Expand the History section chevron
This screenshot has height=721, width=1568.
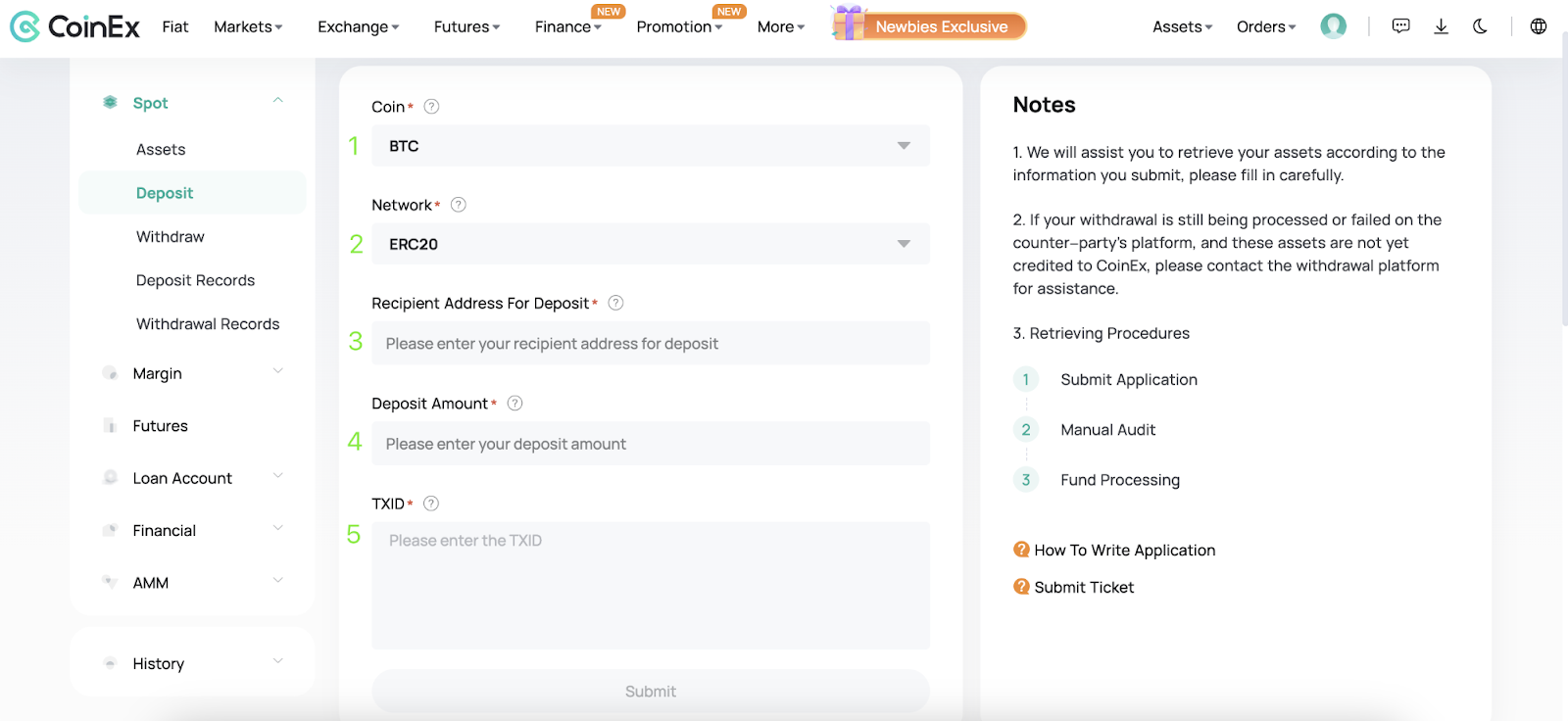278,660
